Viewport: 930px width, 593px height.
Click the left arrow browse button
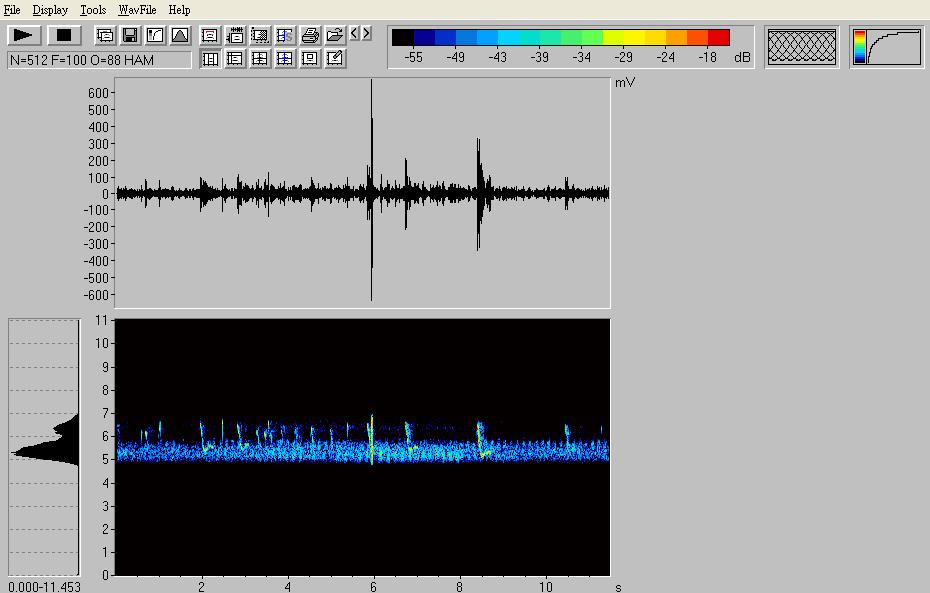pos(354,33)
